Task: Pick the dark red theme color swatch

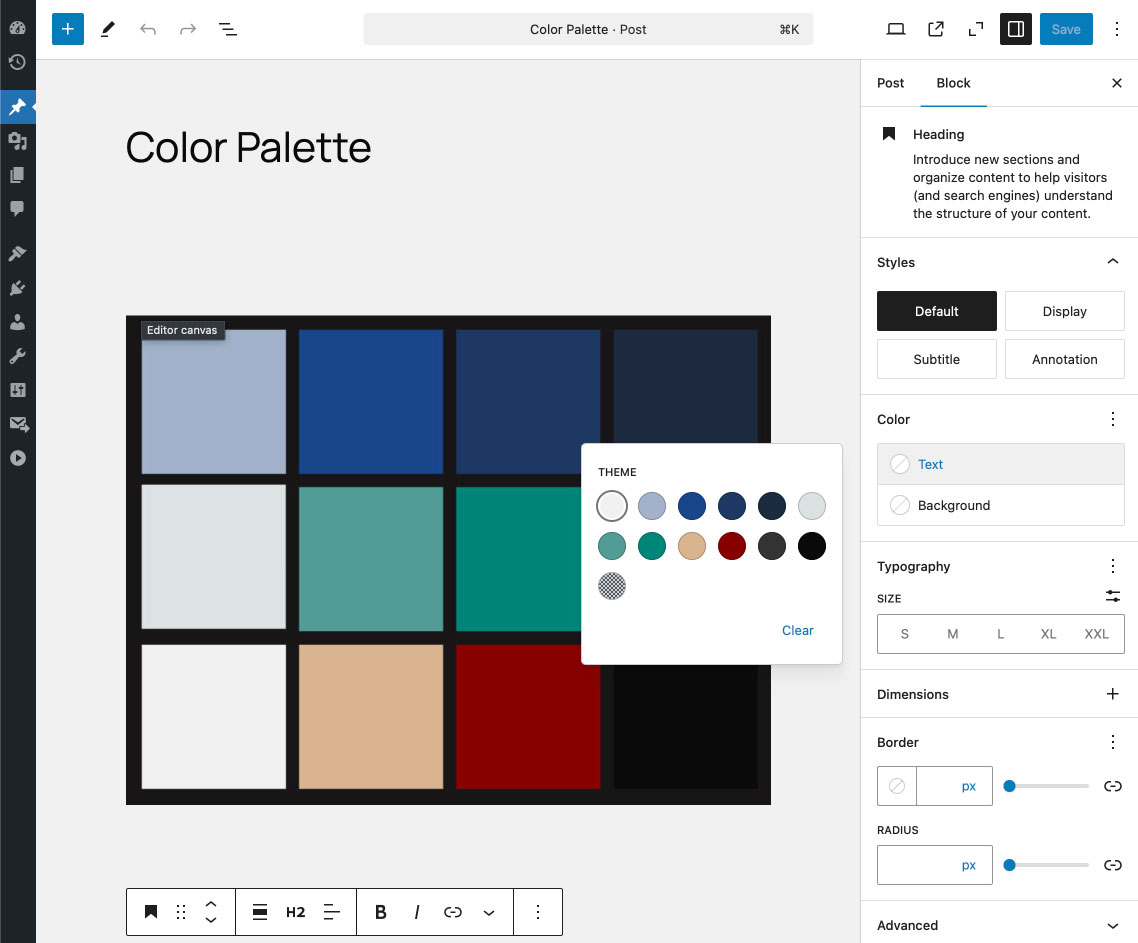Action: tap(732, 546)
